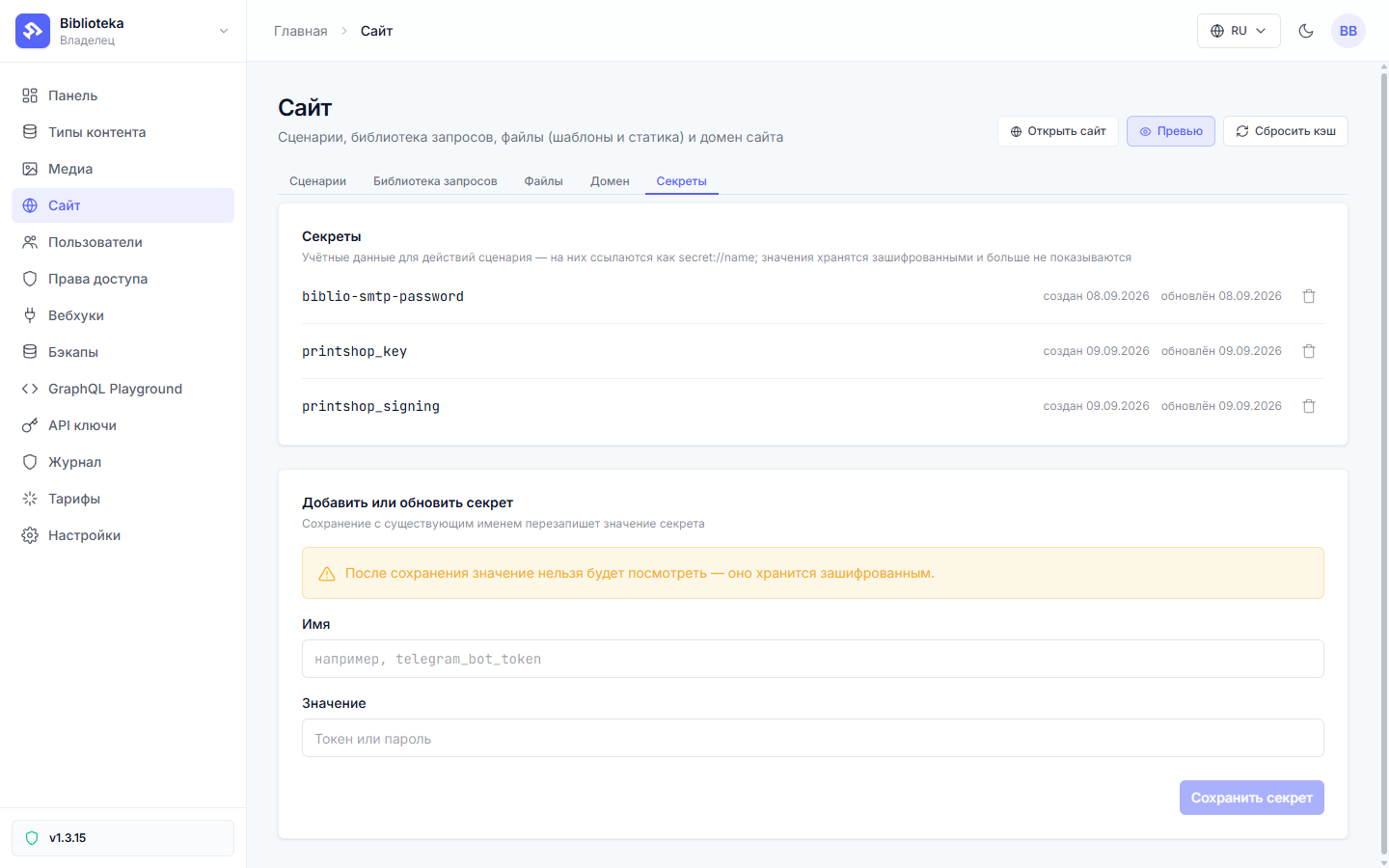This screenshot has width=1389, height=868.
Task: Toggle the Превью button
Action: (x=1171, y=131)
